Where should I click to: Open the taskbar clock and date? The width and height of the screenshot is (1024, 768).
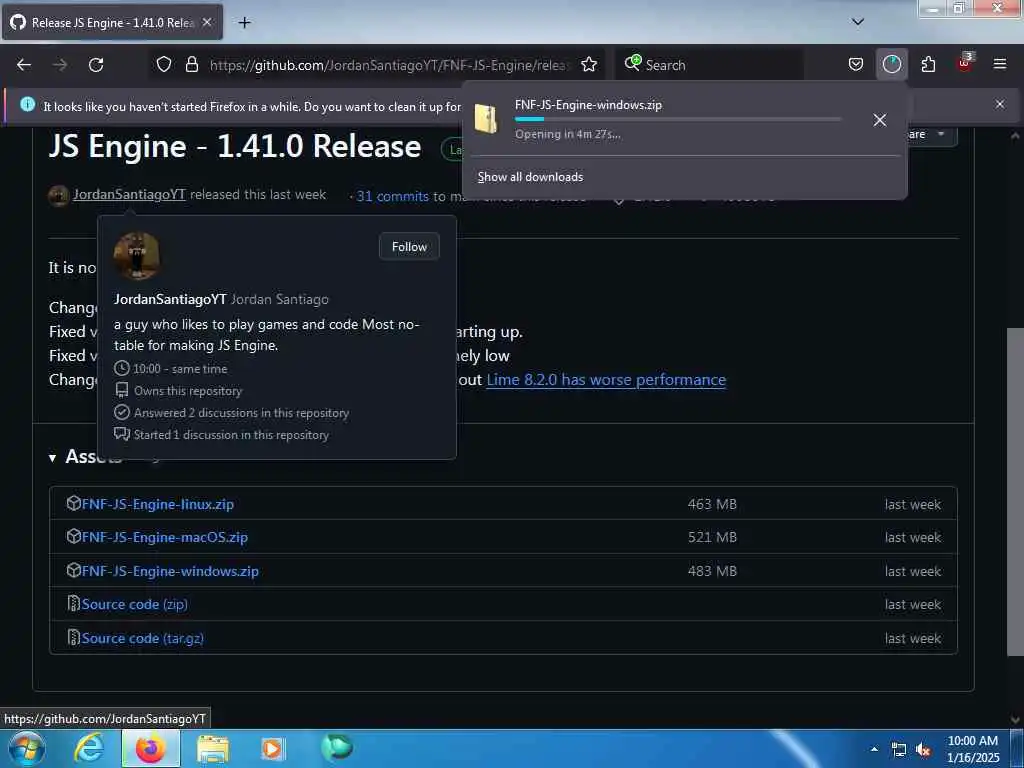click(973, 749)
